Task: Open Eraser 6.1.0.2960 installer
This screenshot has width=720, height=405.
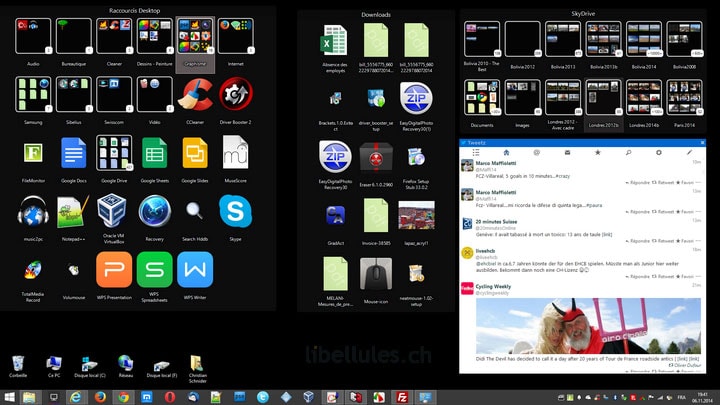Action: coord(376,158)
